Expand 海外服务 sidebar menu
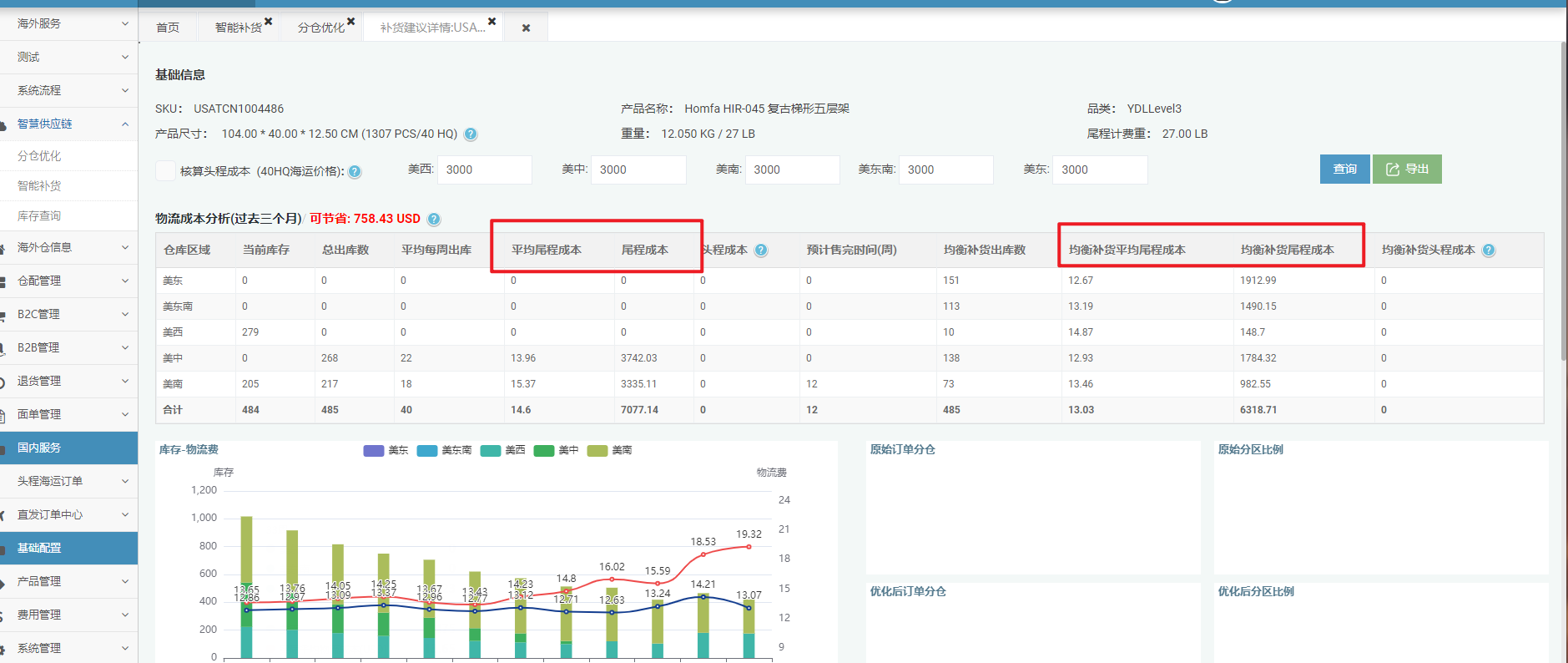This screenshot has height=663, width=1568. (68, 23)
